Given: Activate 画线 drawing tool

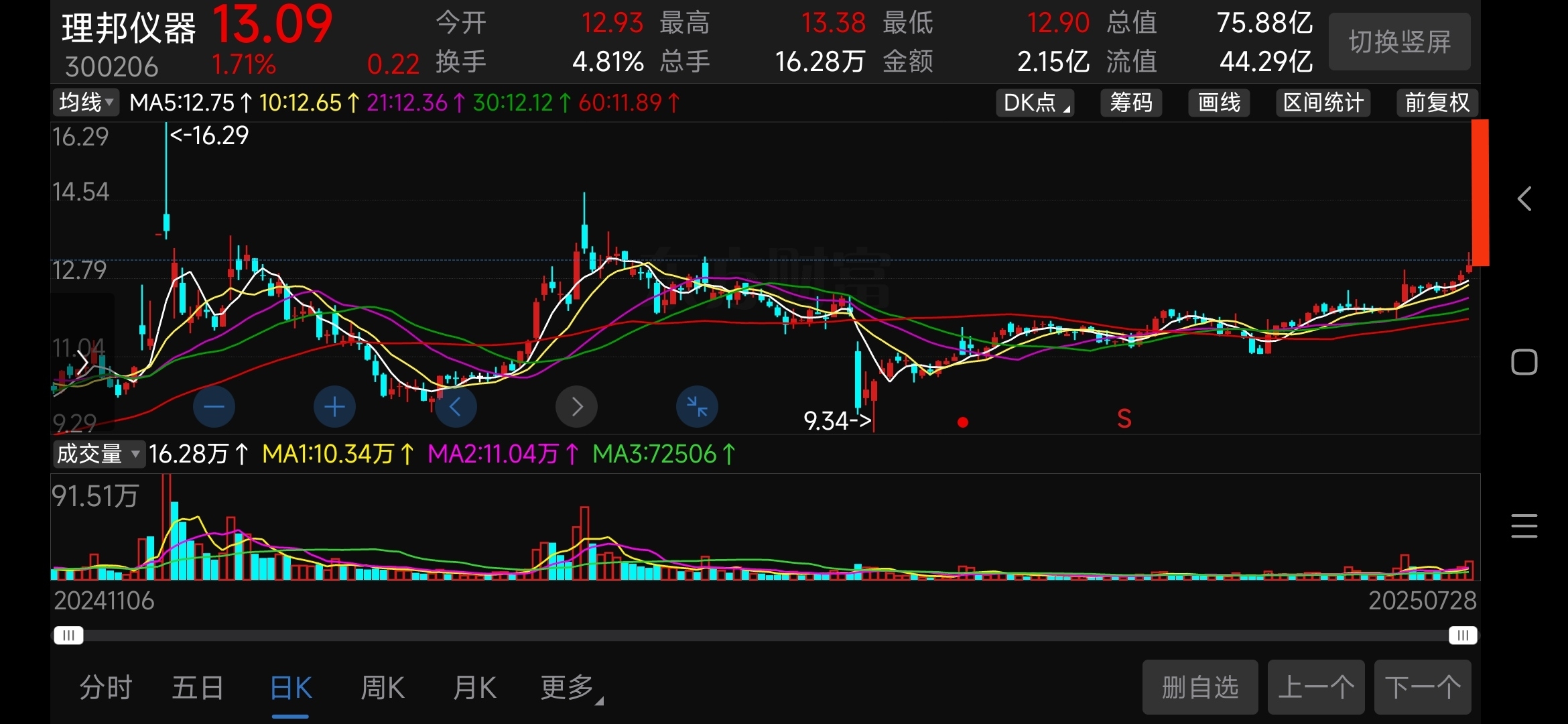Looking at the screenshot, I should coord(1219,103).
